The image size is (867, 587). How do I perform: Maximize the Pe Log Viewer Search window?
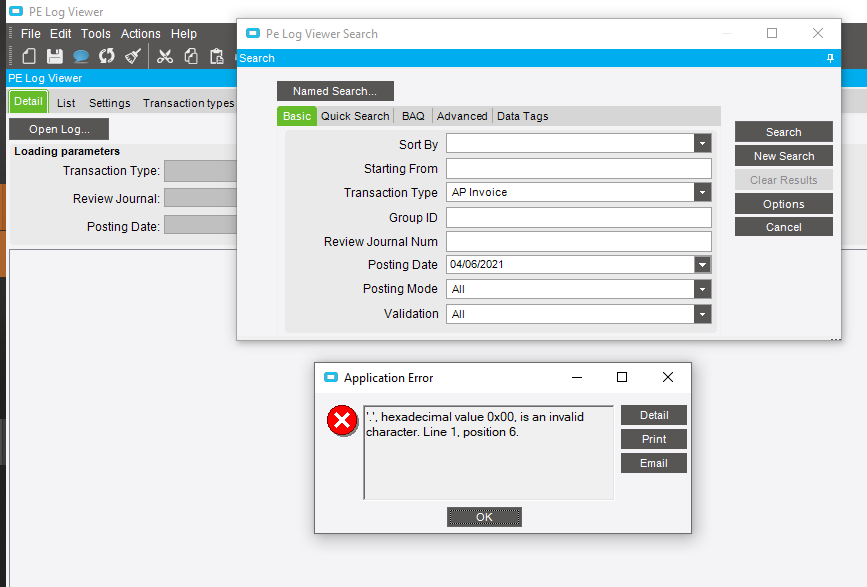pyautogui.click(x=772, y=33)
